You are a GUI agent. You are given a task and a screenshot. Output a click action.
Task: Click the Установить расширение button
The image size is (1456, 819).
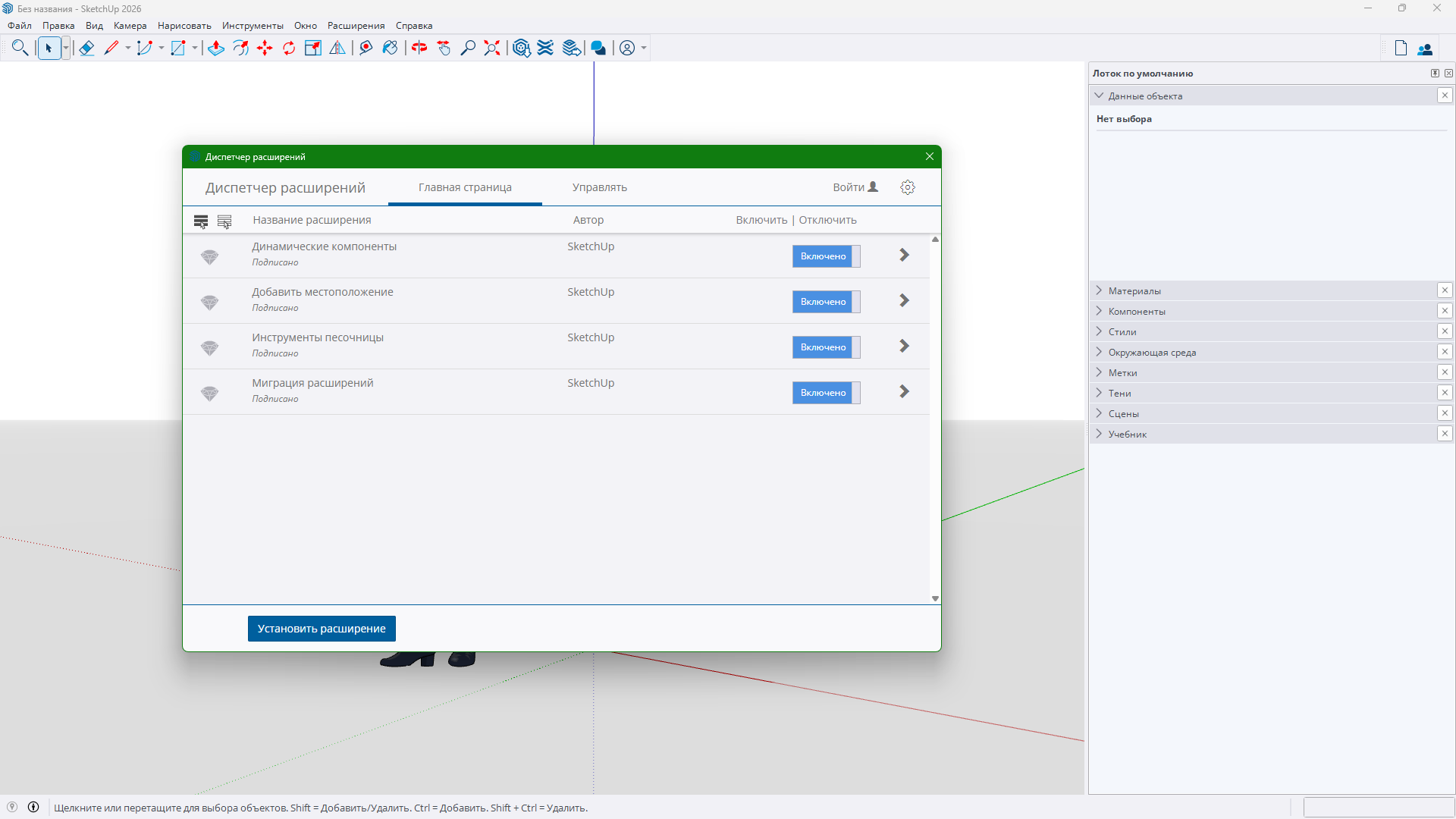pos(322,629)
